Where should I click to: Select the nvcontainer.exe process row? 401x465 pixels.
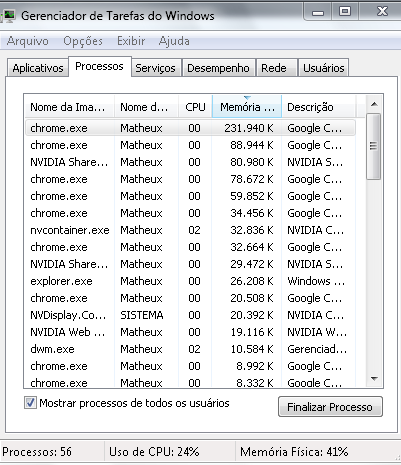190,230
